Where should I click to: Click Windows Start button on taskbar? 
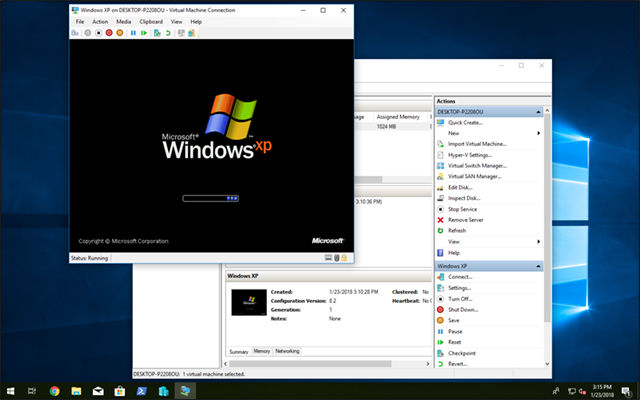[11, 391]
